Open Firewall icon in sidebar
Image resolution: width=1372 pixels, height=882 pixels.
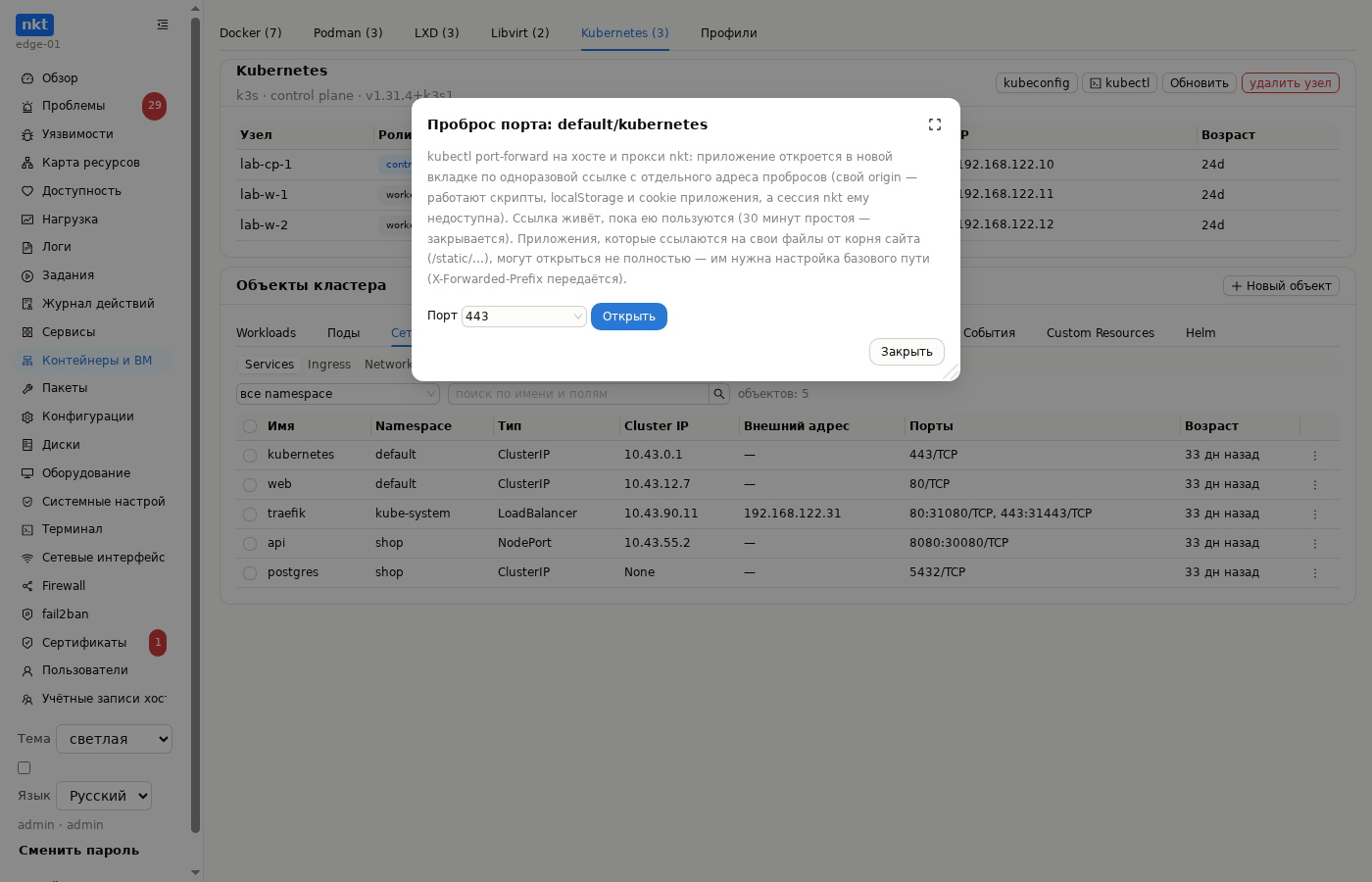point(27,586)
